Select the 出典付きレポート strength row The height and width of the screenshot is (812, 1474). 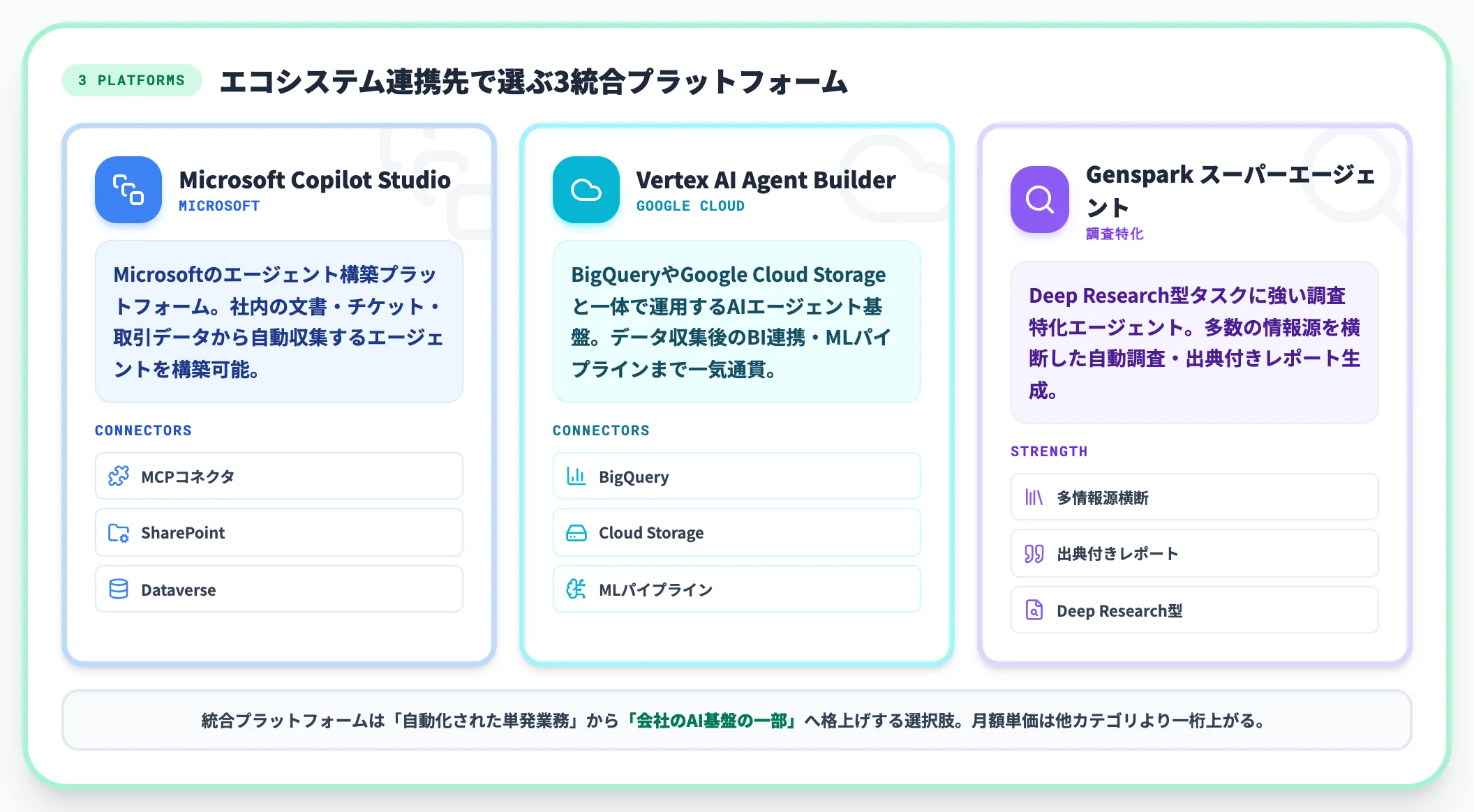click(1195, 554)
